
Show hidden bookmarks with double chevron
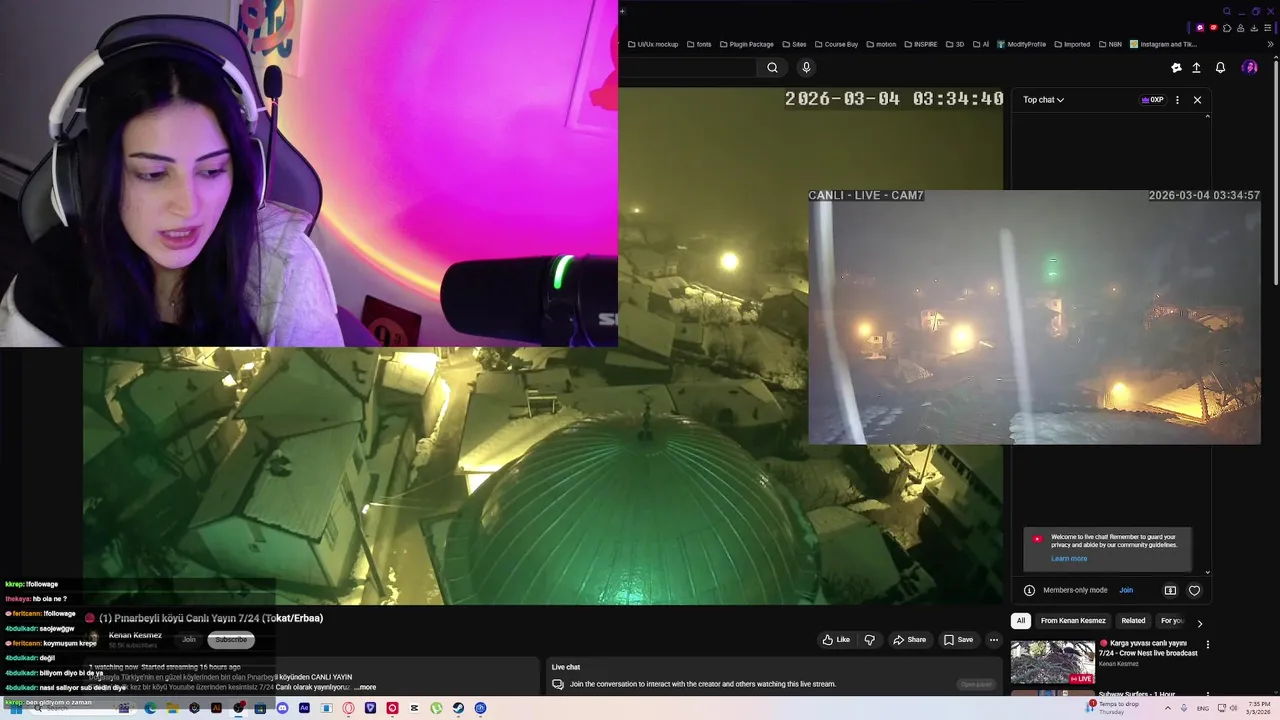click(1270, 44)
